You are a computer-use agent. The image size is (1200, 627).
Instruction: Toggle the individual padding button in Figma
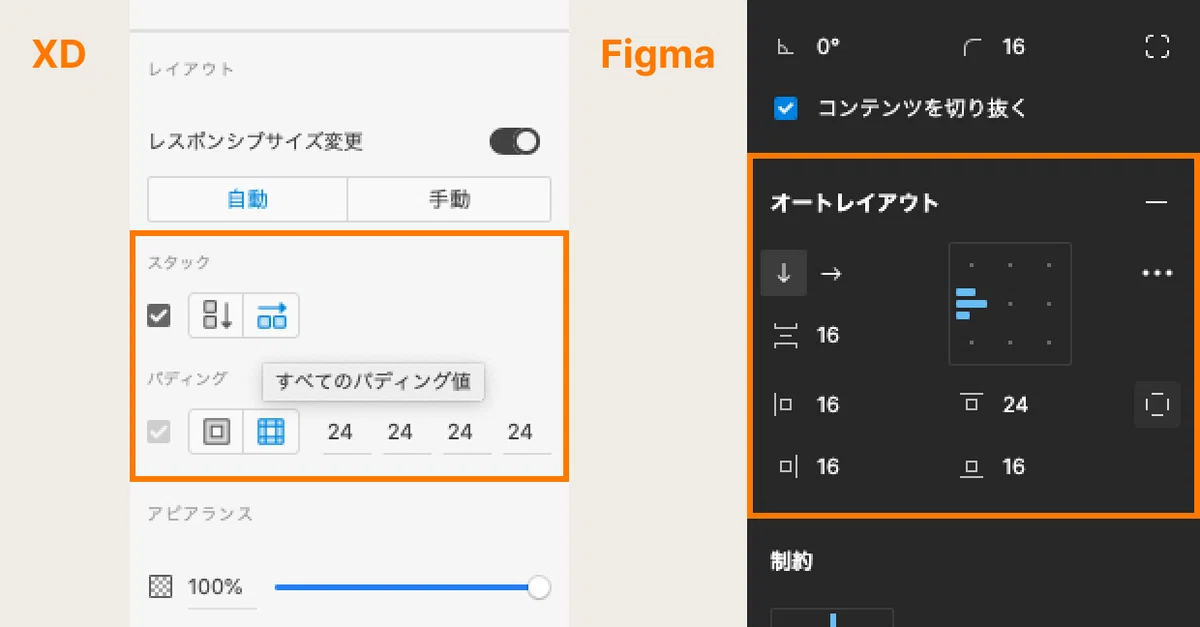[x=1157, y=405]
